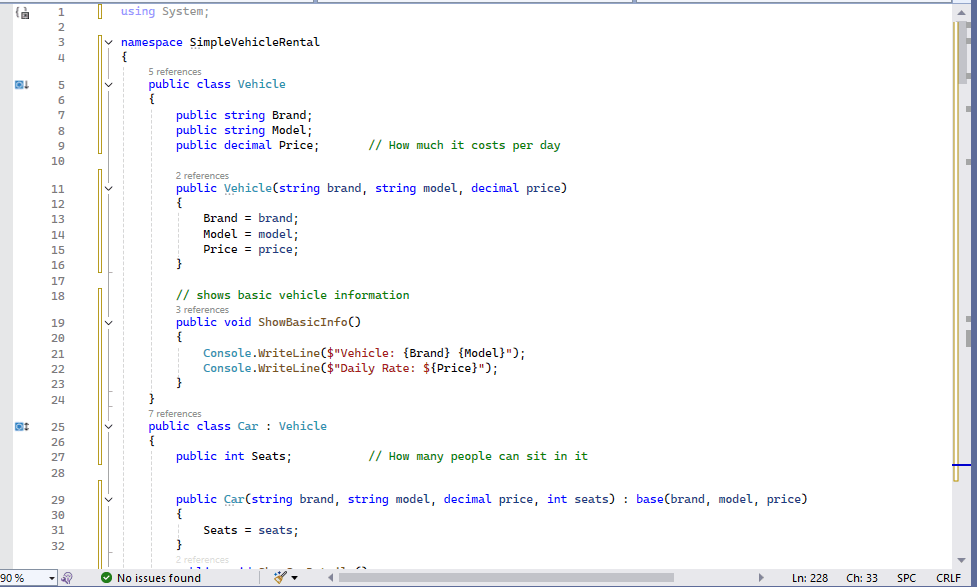977x587 pixels.
Task: Collapse the ShowBasicInfo method
Action: [x=109, y=323]
